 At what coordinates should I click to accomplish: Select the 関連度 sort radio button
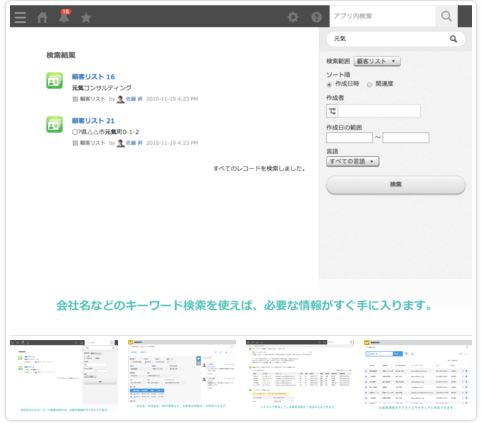tap(369, 84)
